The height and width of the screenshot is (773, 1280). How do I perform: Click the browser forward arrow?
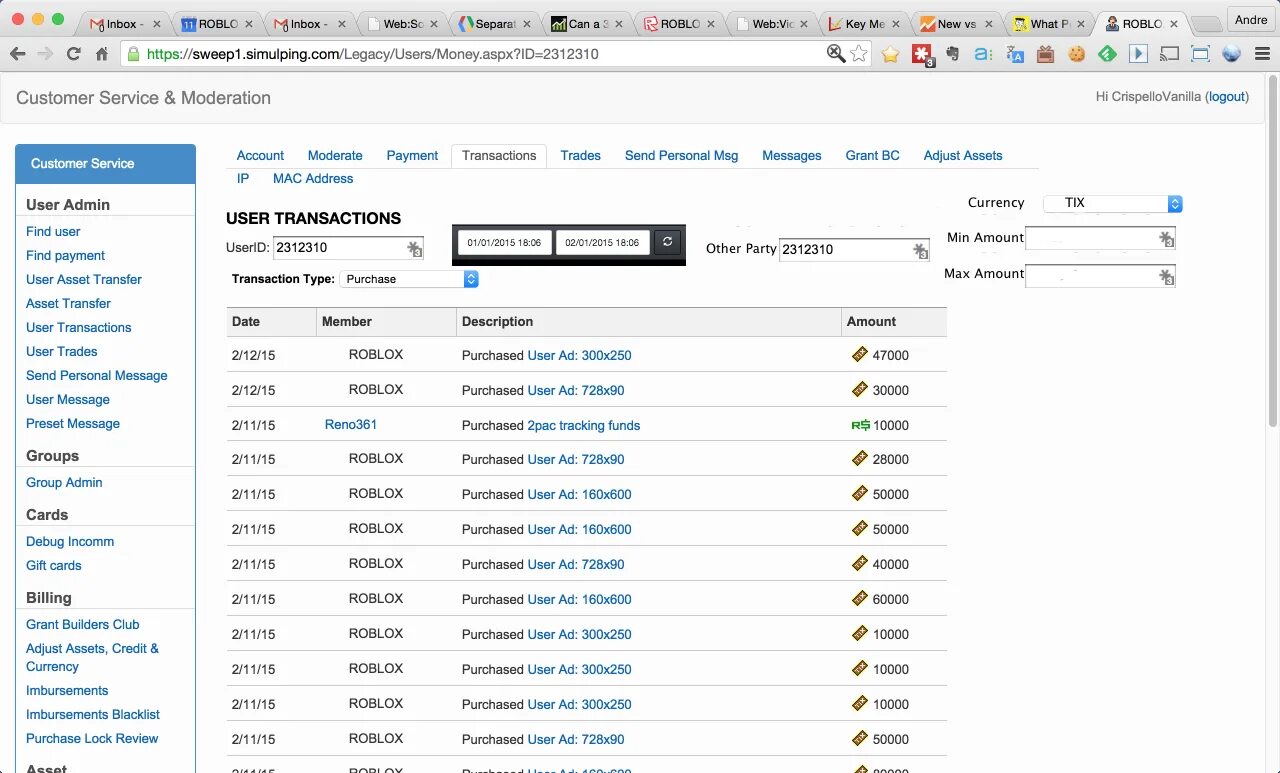point(45,54)
